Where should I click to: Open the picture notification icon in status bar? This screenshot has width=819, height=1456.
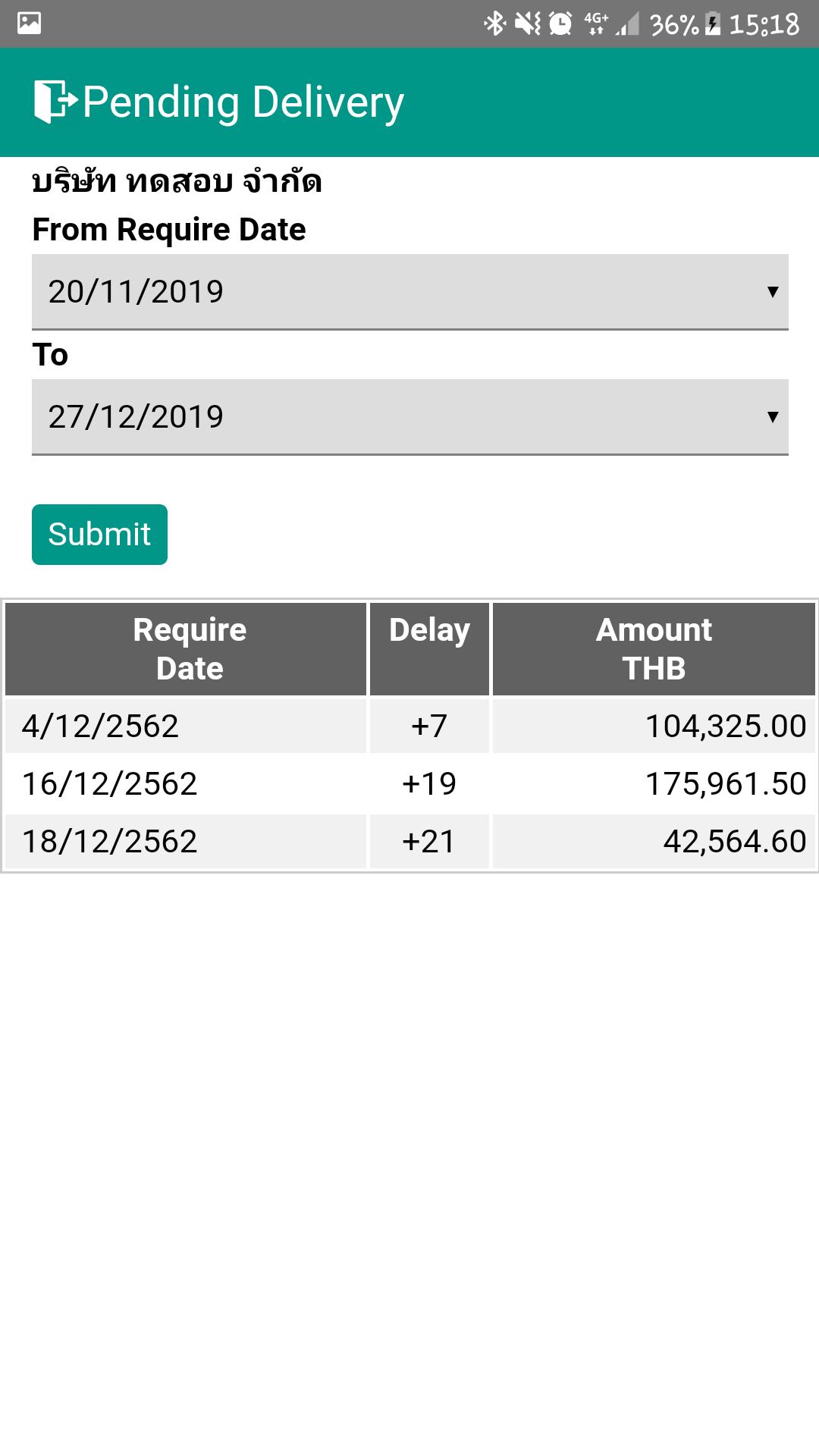pos(29,24)
